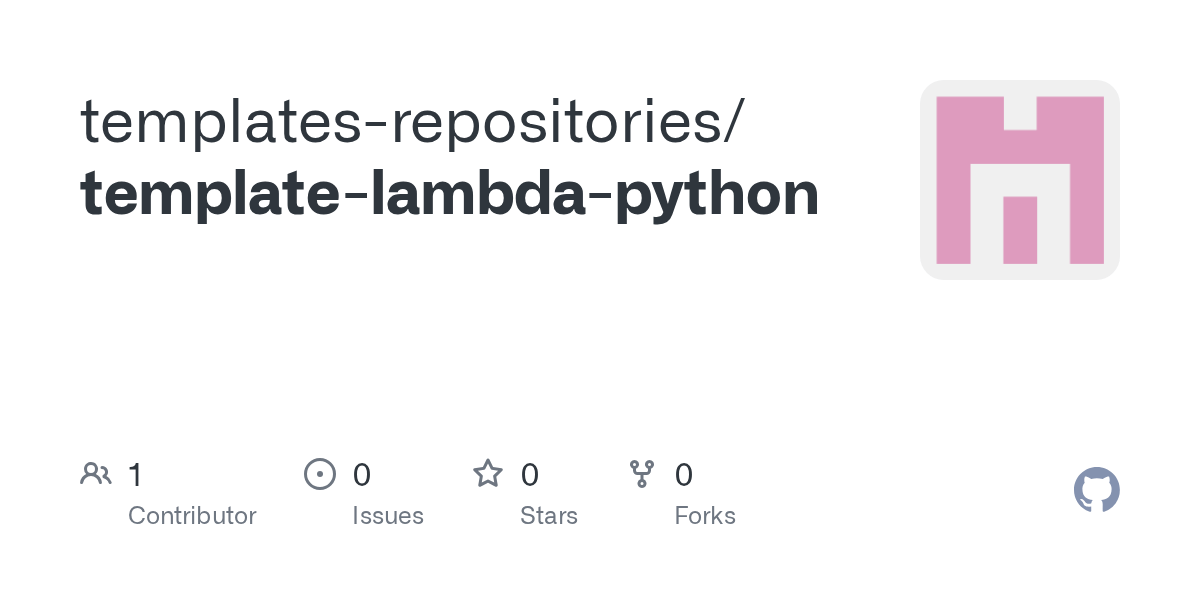Open the Forks label

(705, 516)
